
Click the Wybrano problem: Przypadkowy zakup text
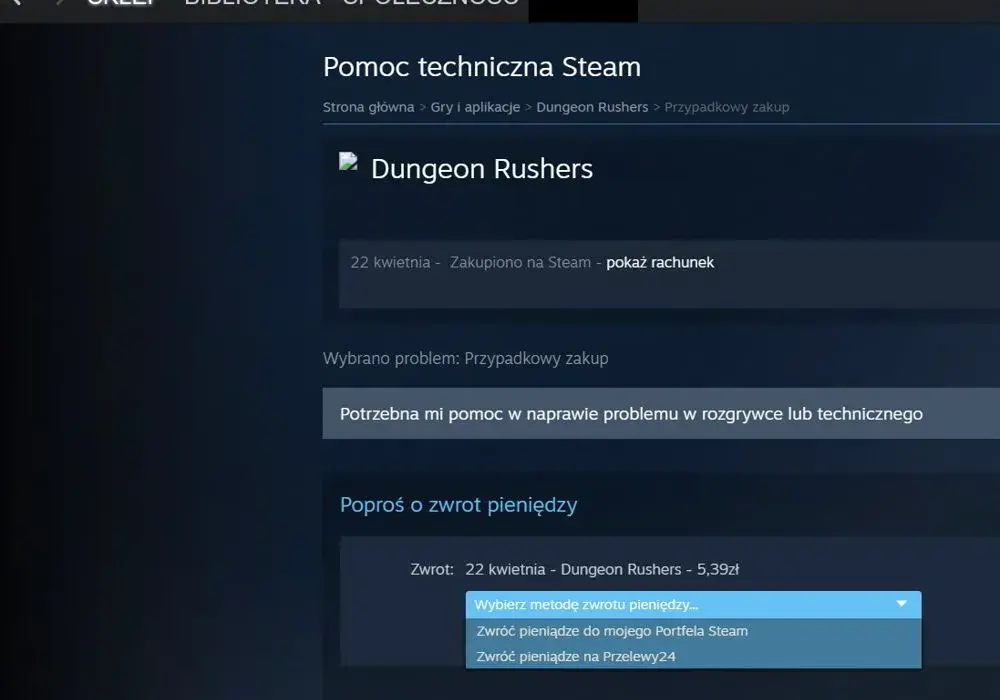point(466,358)
